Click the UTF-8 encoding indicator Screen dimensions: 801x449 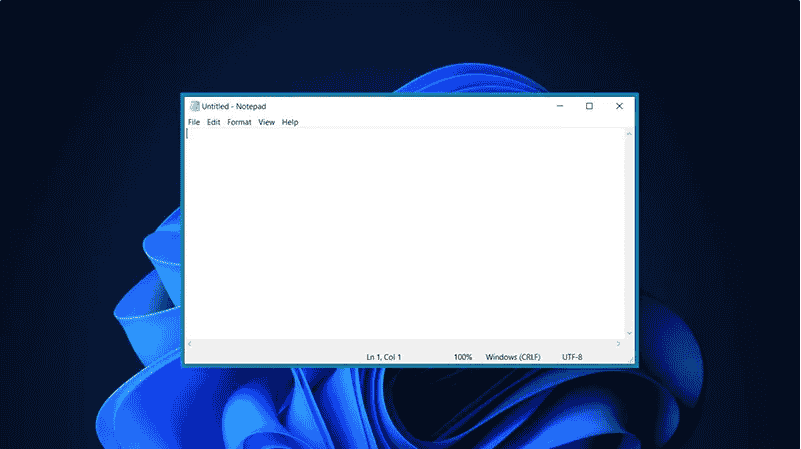(x=572, y=357)
